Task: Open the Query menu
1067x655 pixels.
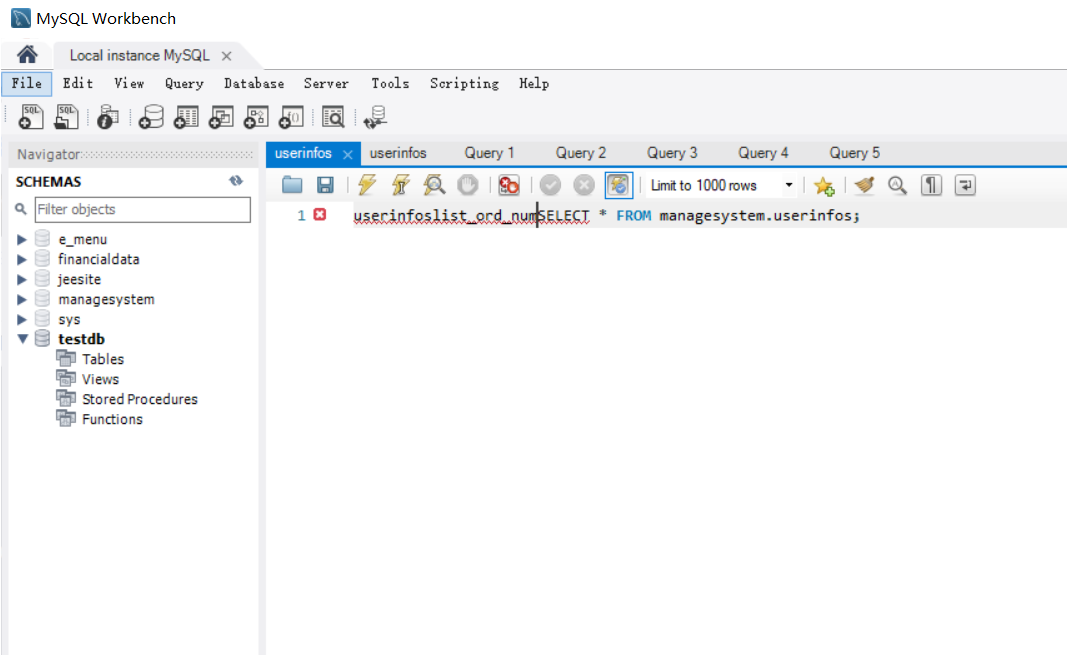Action: [184, 83]
